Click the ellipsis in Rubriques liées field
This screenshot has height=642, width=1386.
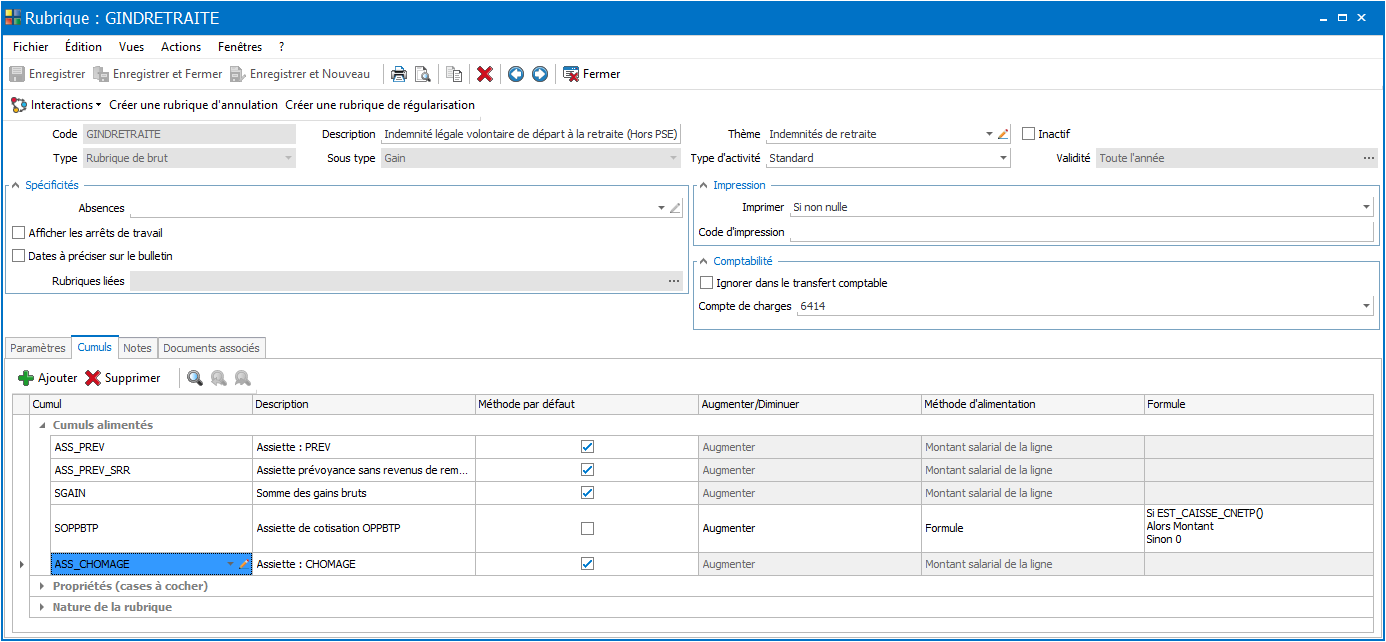(674, 282)
